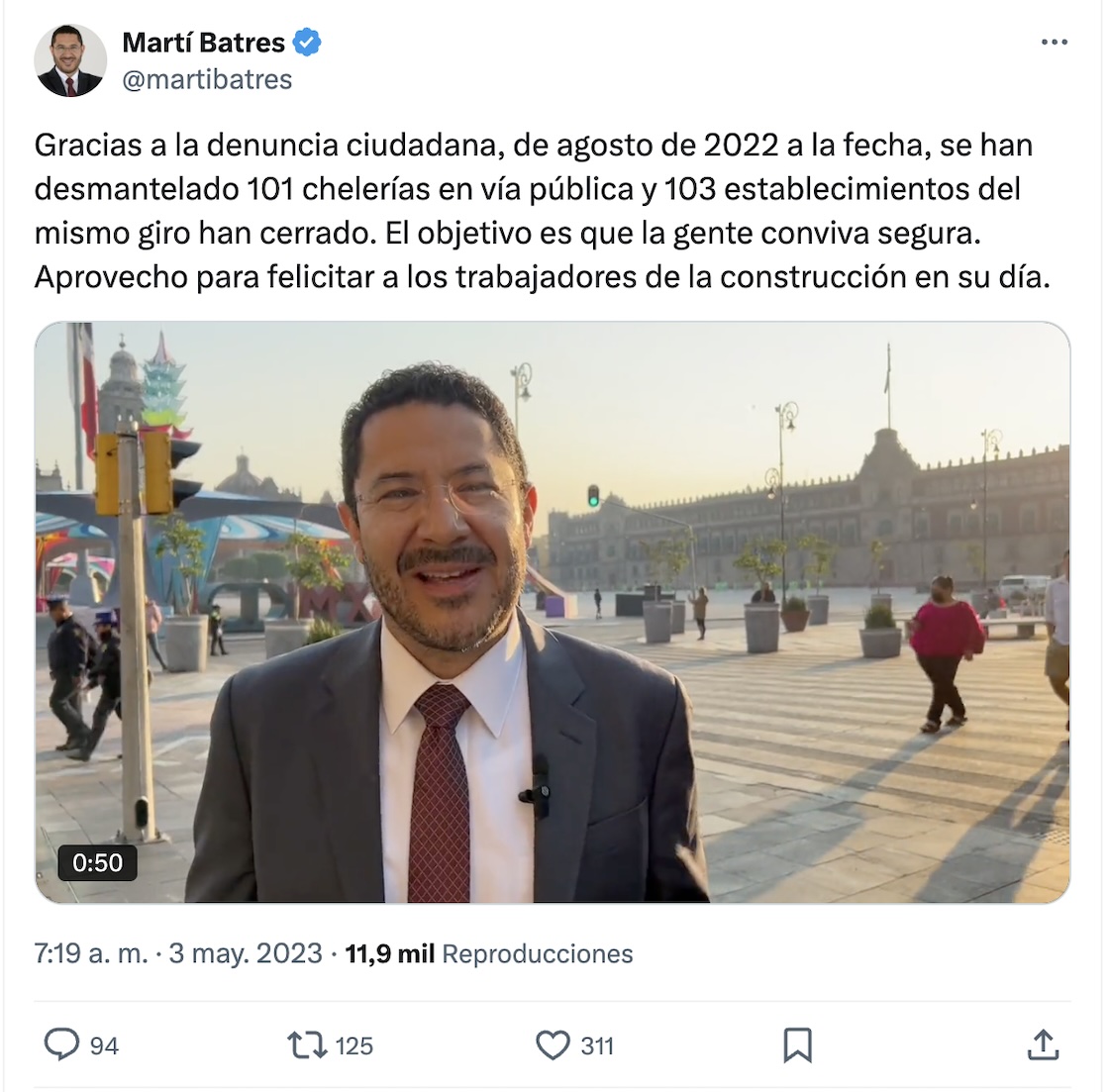
Task: Open the 7:19 a. m. timestamp
Action: (90, 953)
